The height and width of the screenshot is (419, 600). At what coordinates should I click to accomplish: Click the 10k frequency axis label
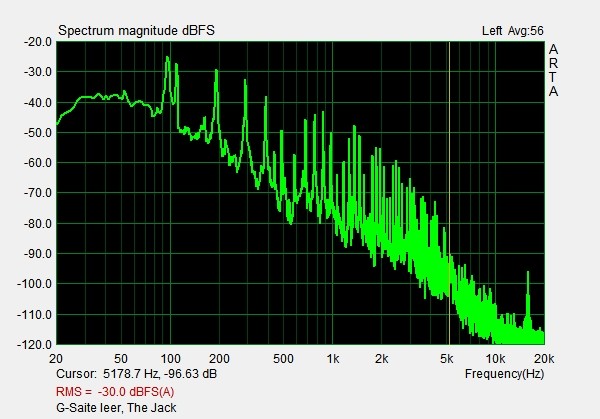click(495, 359)
